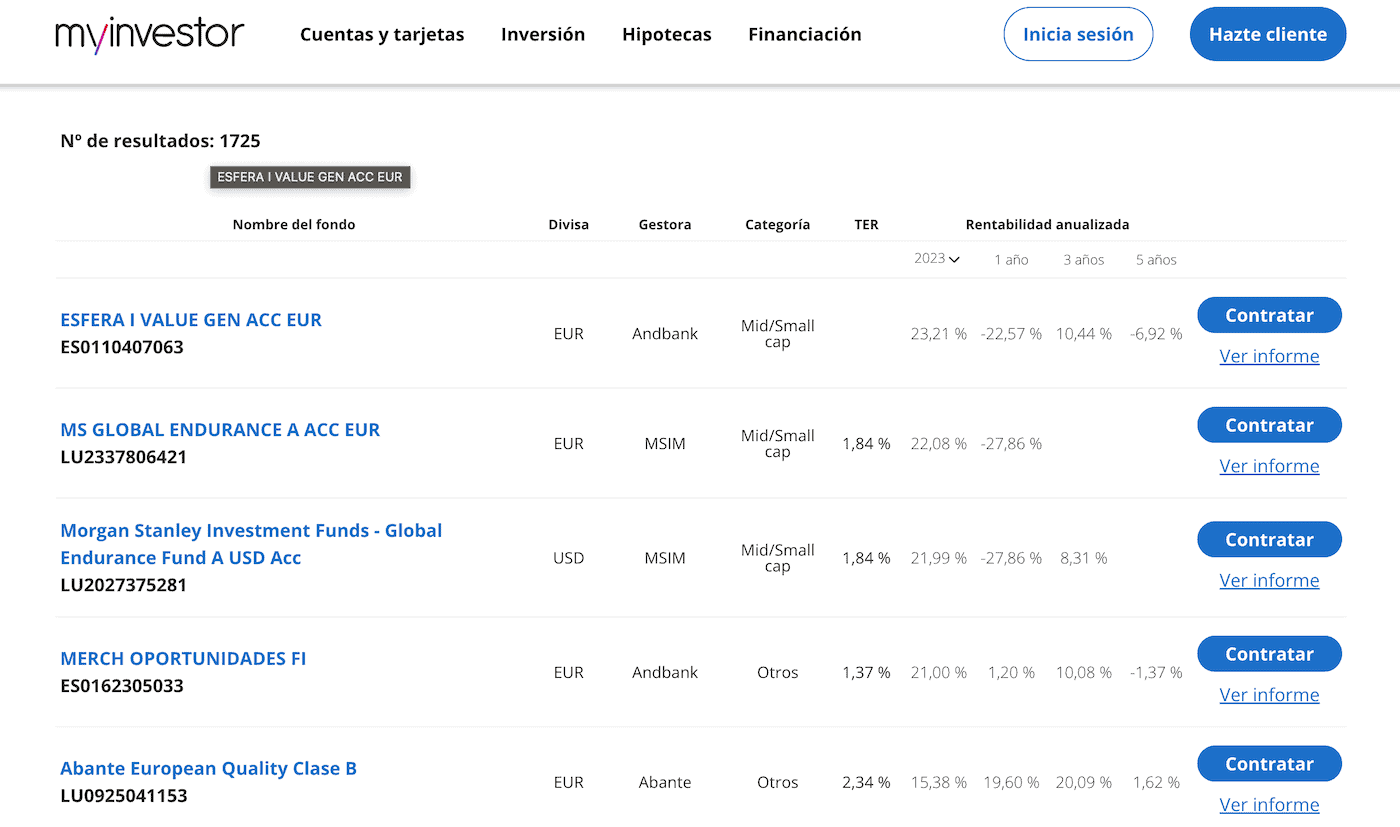
Task: Click ISIN LU0925041153
Action: [123, 796]
